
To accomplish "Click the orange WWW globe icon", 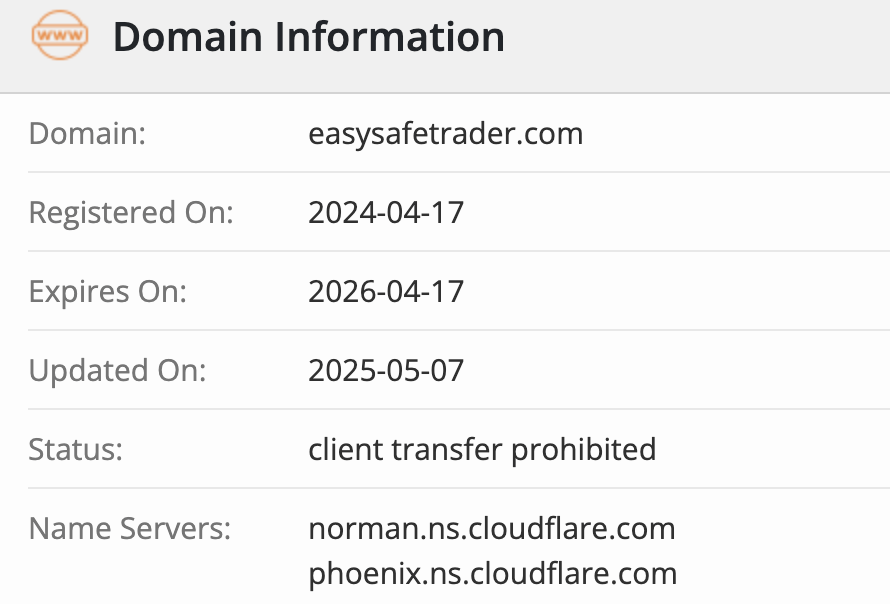I will 60,37.
